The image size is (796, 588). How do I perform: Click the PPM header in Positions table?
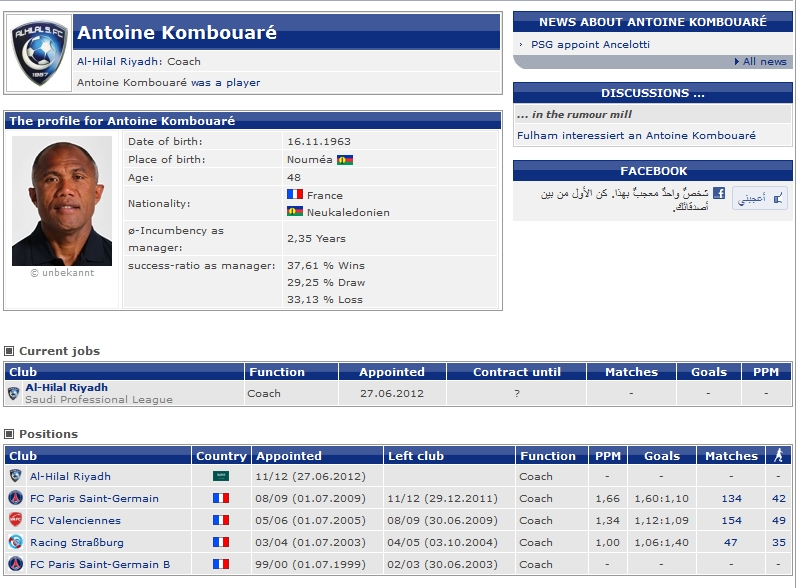click(608, 455)
